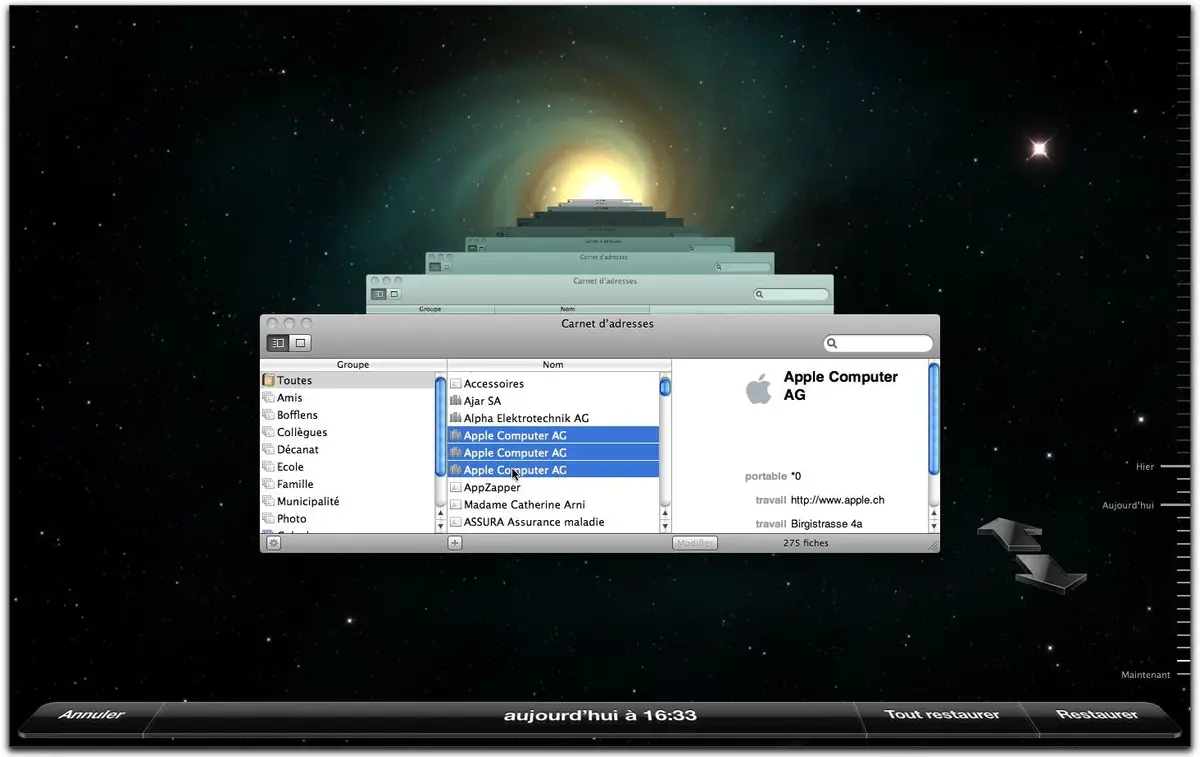1200x757 pixels.
Task: Select the Photo group
Action: [348, 519]
